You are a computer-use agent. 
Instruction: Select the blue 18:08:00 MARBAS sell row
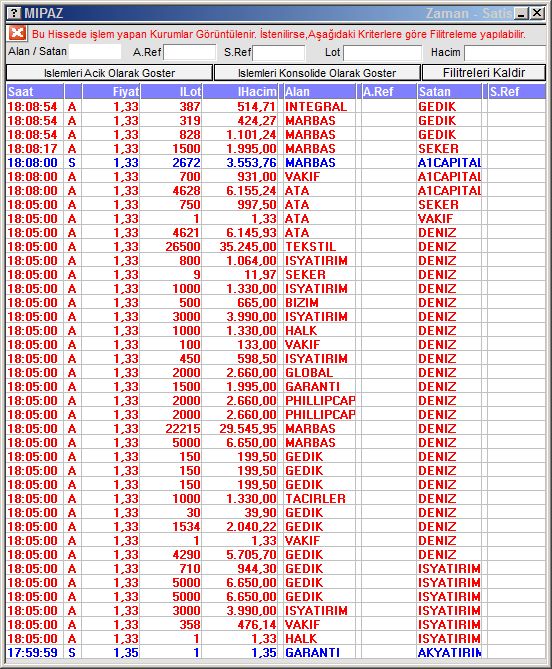[x=276, y=163]
